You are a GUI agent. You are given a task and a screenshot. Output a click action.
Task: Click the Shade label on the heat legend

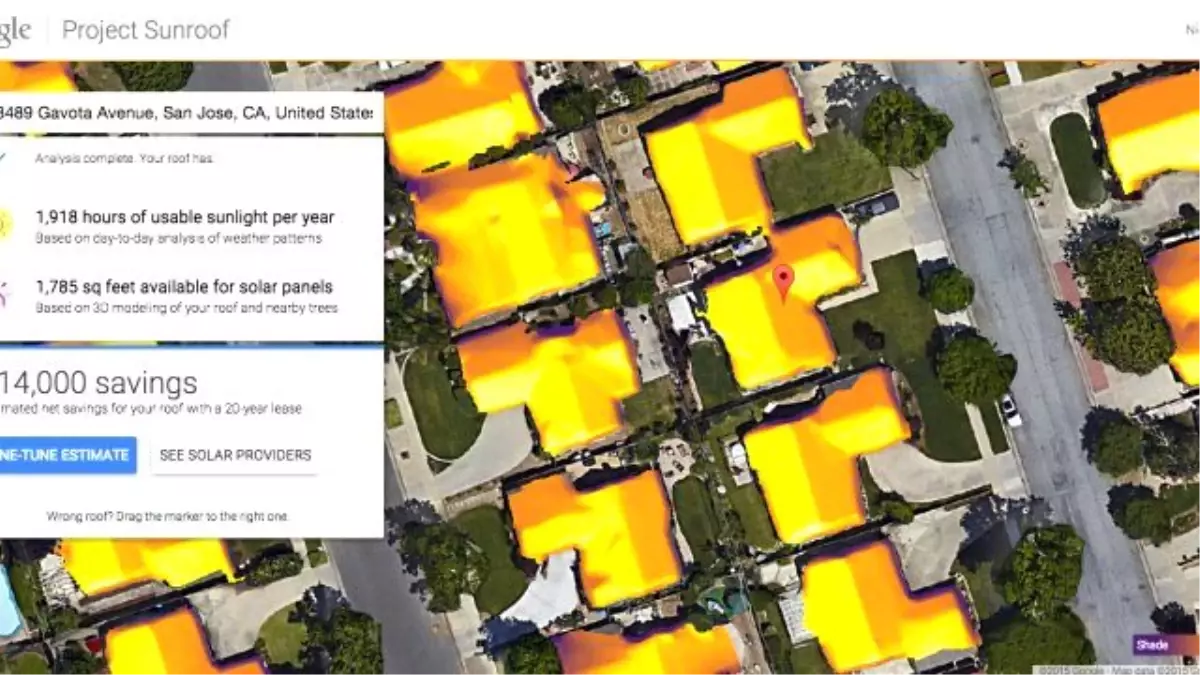pos(1152,645)
